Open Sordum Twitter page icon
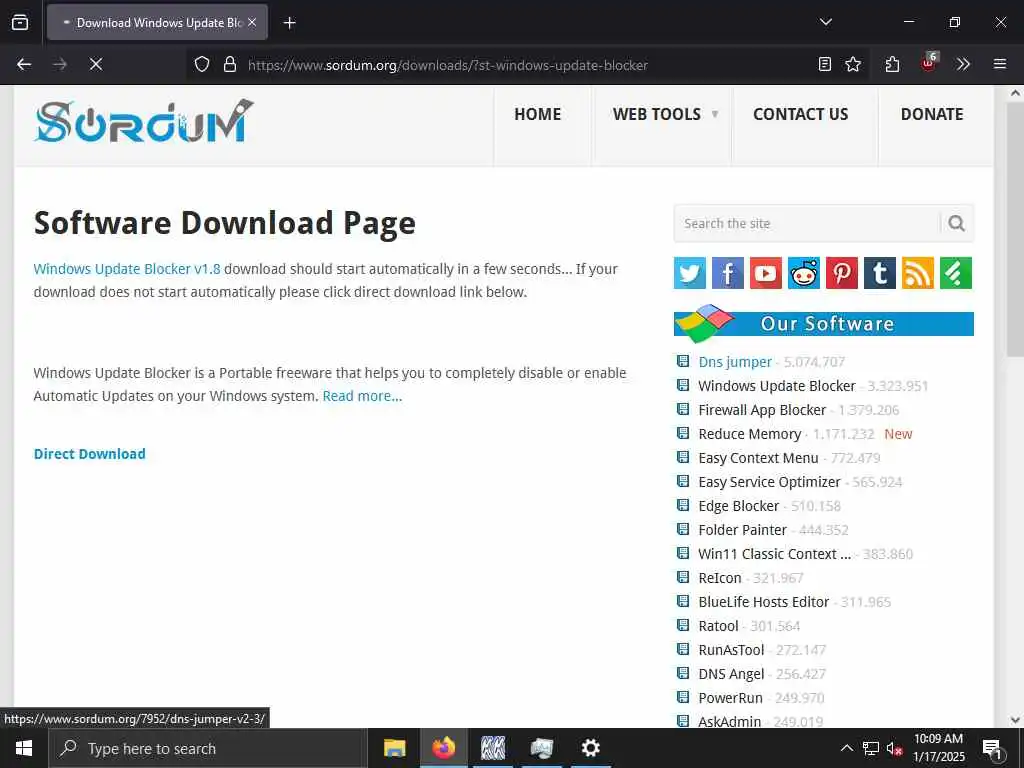Viewport: 1024px width, 768px height. point(690,272)
